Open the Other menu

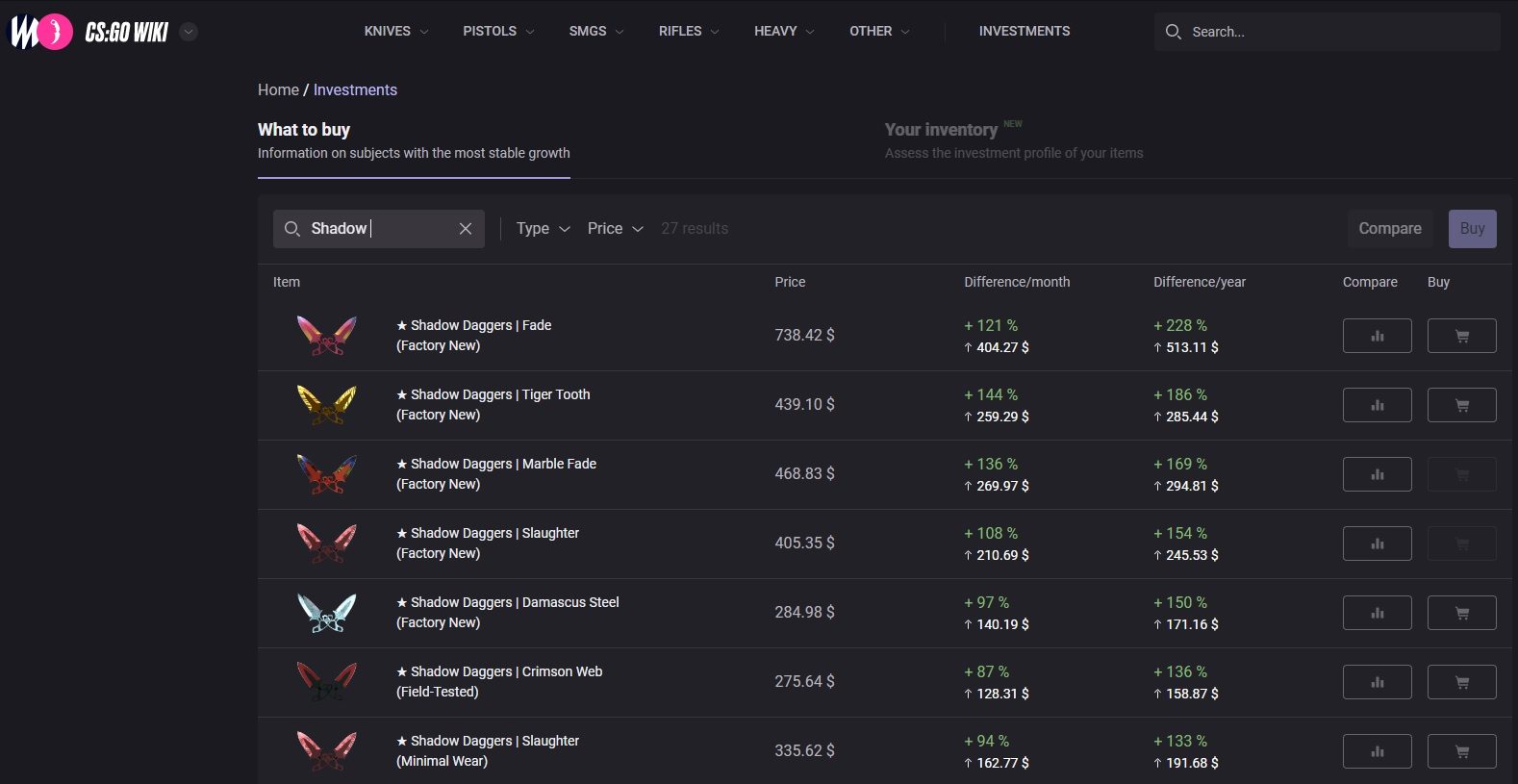pyautogui.click(x=879, y=32)
